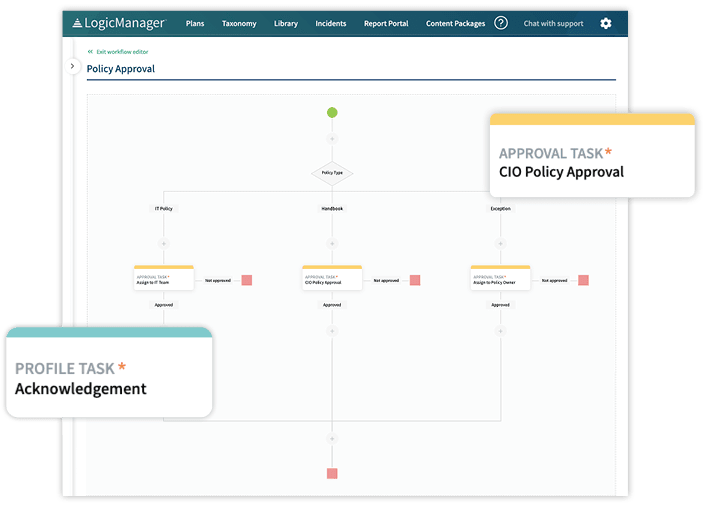Viewport: 705px width, 505px height.
Task: Click the Exception branch label
Action: pyautogui.click(x=500, y=209)
